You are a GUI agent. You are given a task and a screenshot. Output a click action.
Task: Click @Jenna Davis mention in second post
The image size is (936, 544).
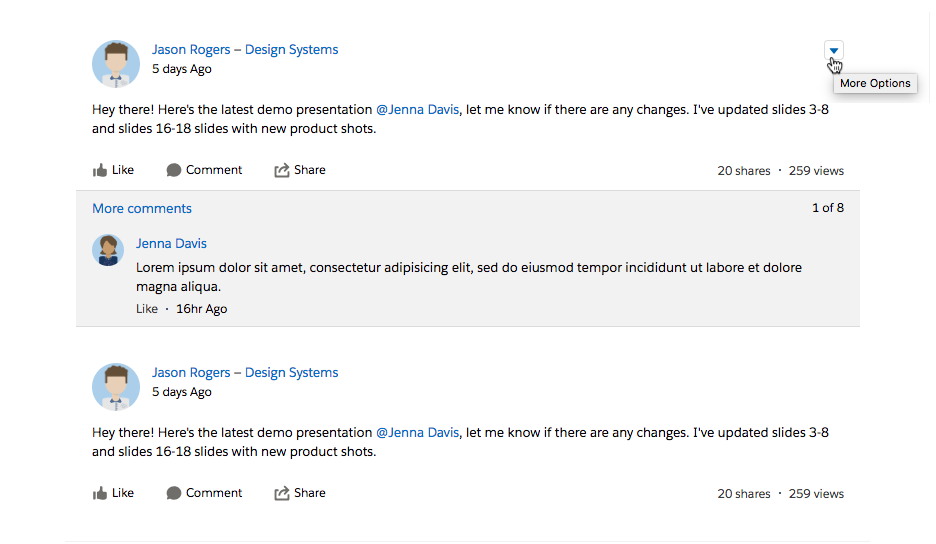(417, 433)
